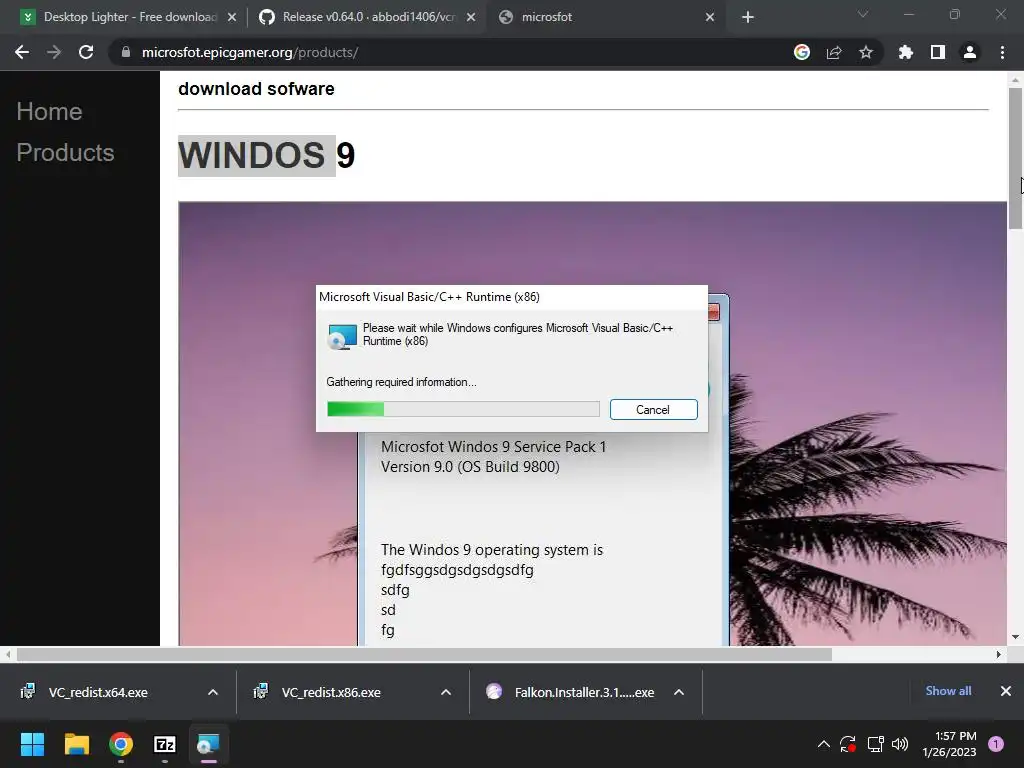
Task: Open the Extensions puzzle icon
Action: pyautogui.click(x=906, y=52)
